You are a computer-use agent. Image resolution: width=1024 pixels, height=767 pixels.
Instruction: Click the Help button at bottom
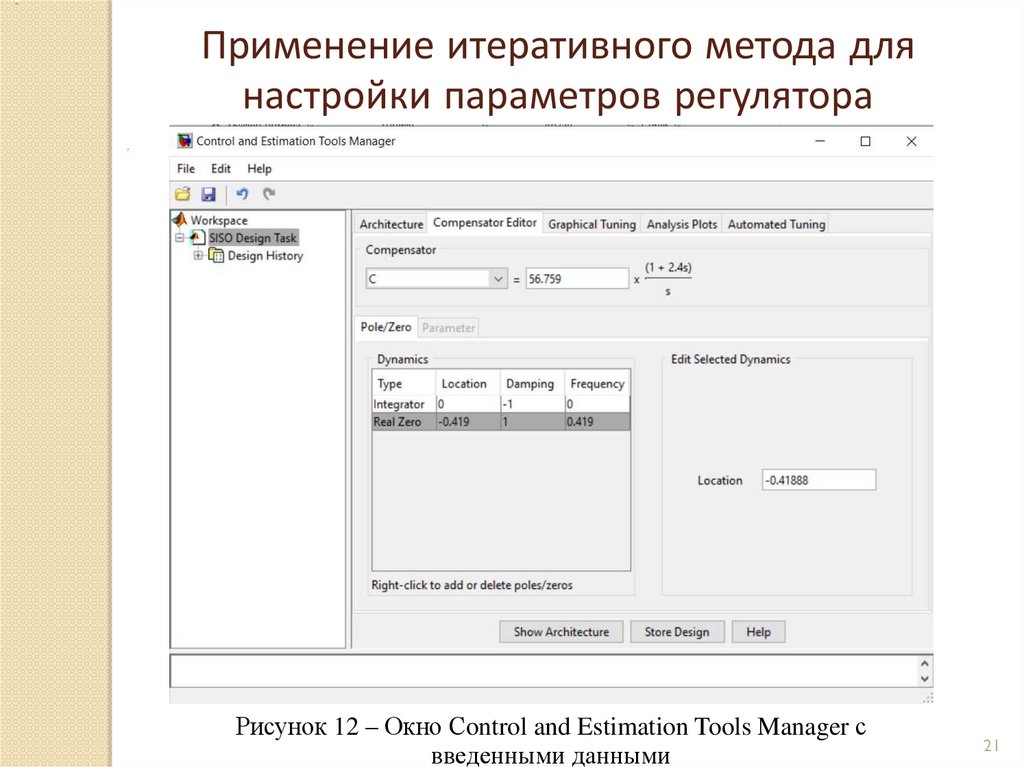pyautogui.click(x=758, y=632)
